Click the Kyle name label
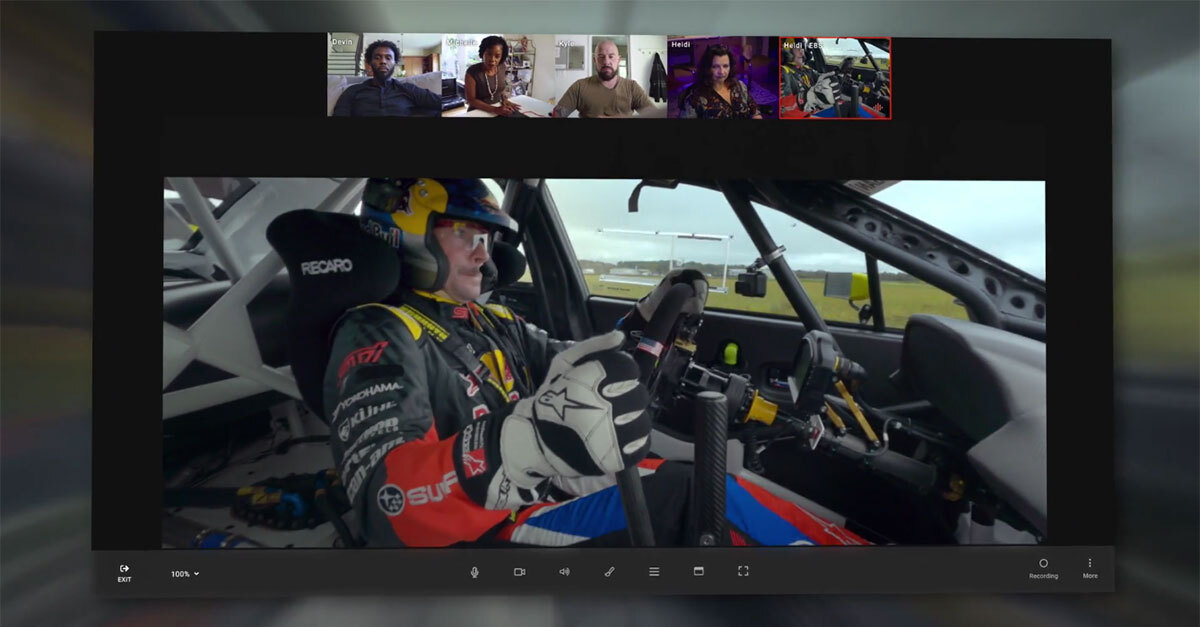 tap(567, 44)
